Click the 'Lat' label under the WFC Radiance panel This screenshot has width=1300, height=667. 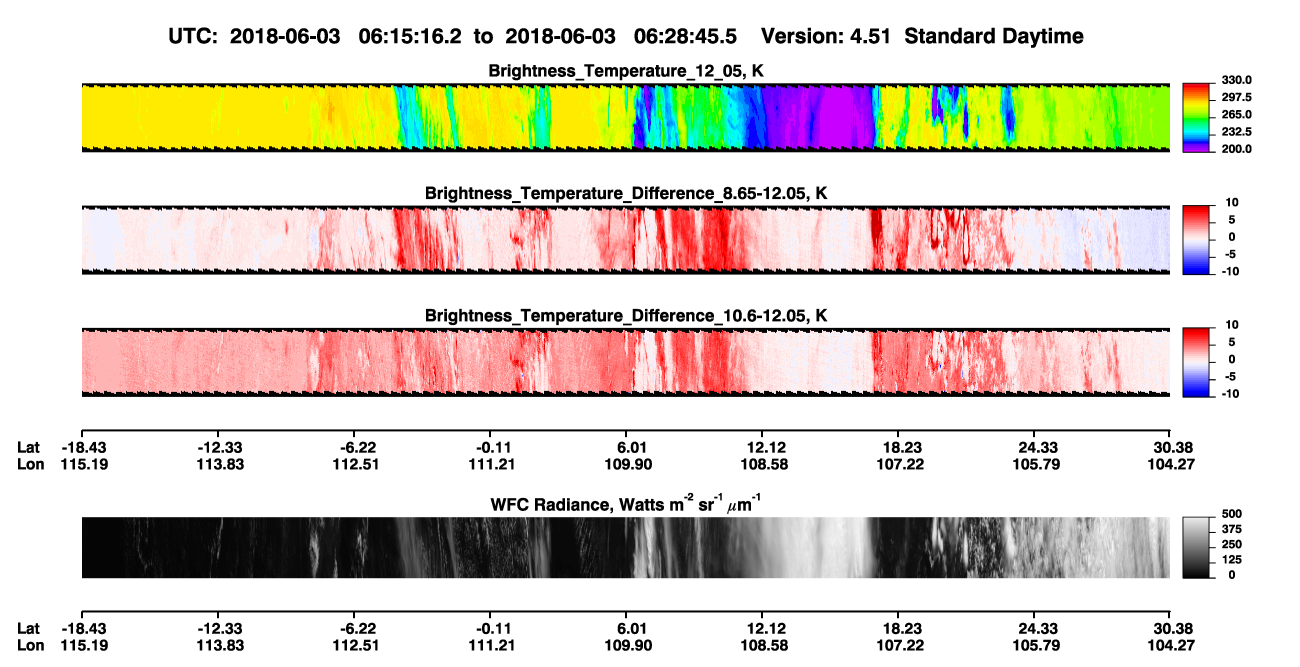pyautogui.click(x=29, y=628)
